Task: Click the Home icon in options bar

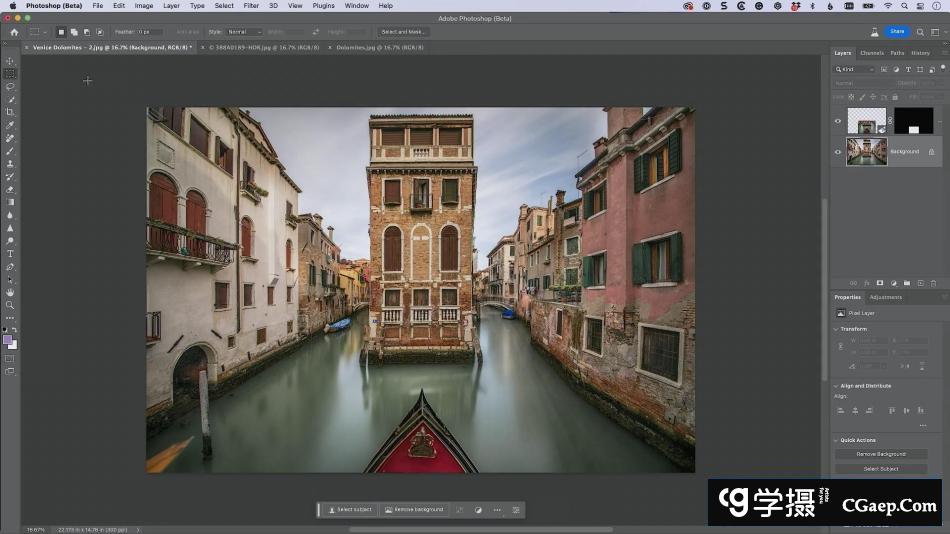Action: (14, 32)
